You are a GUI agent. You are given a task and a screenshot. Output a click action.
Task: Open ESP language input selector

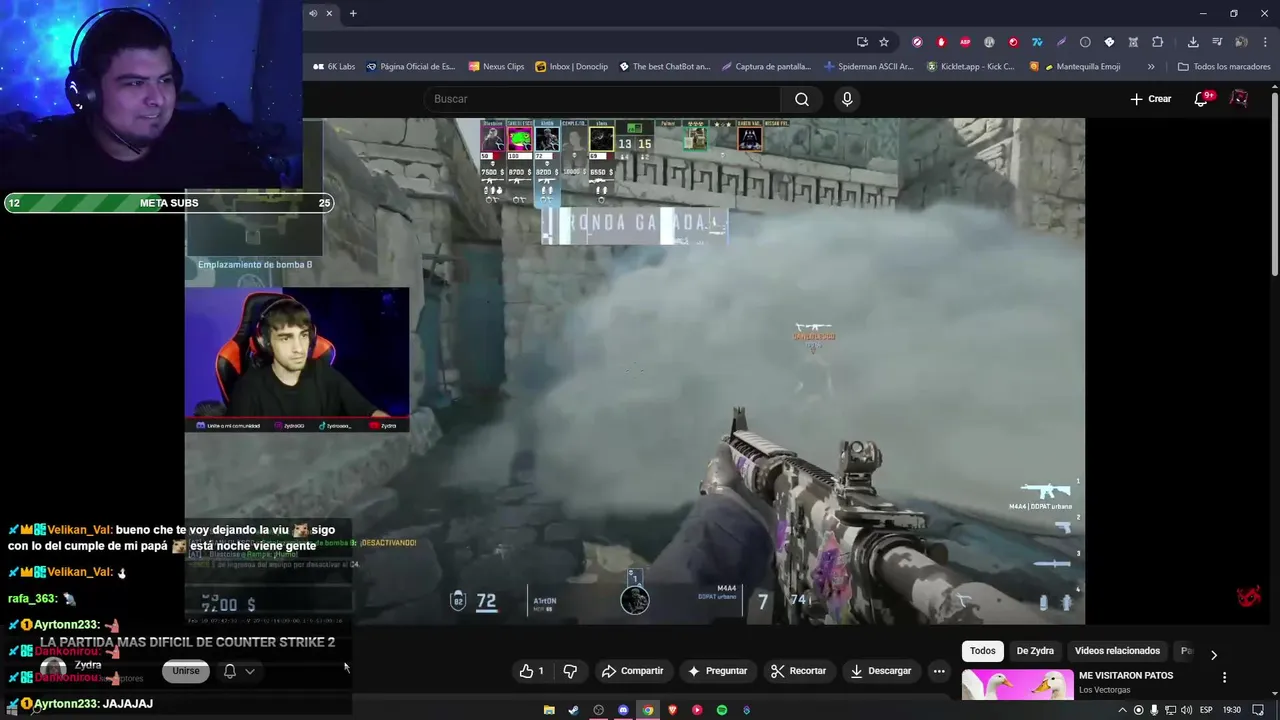point(1206,710)
